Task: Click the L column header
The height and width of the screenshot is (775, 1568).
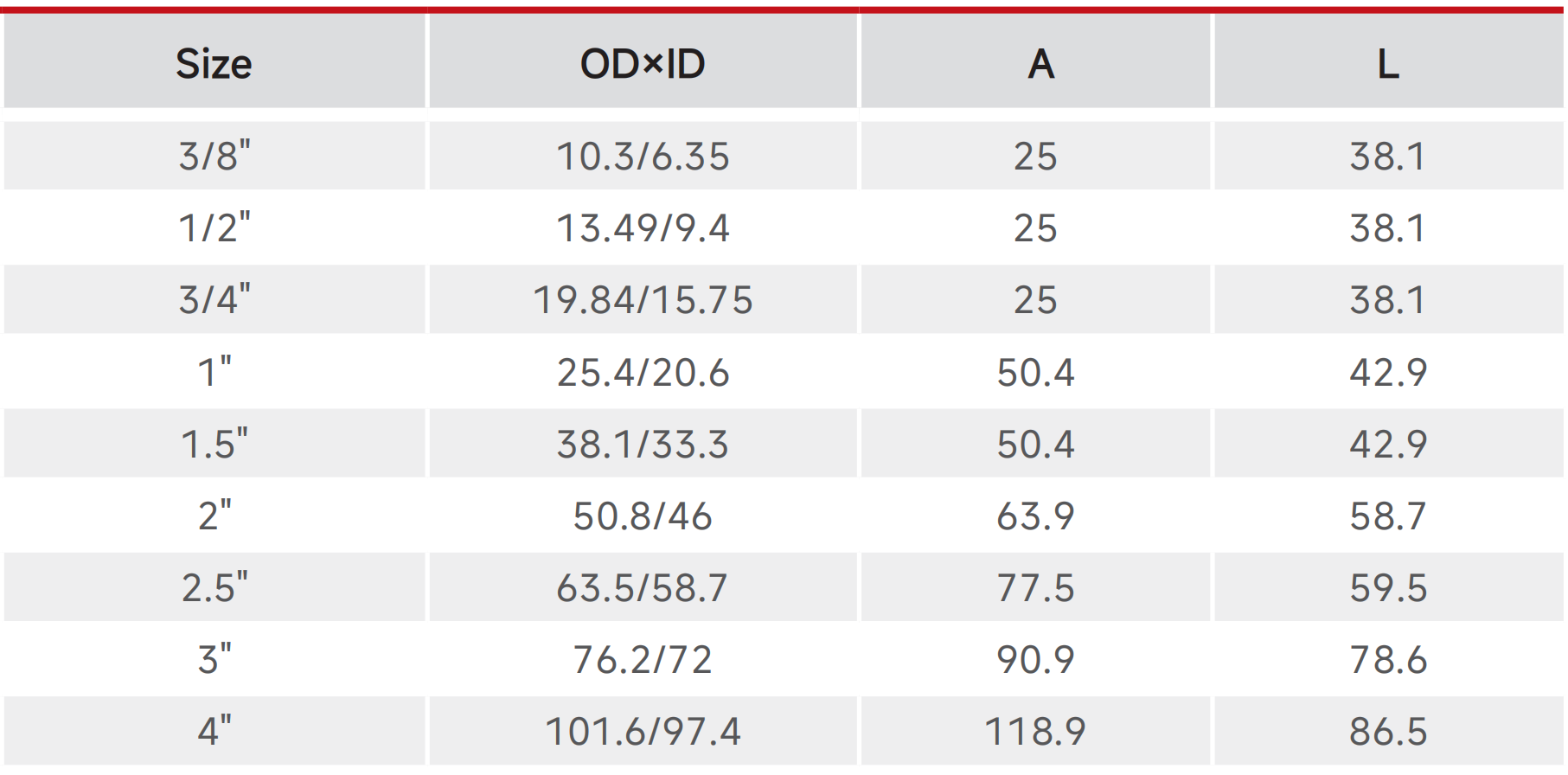Action: point(1388,64)
